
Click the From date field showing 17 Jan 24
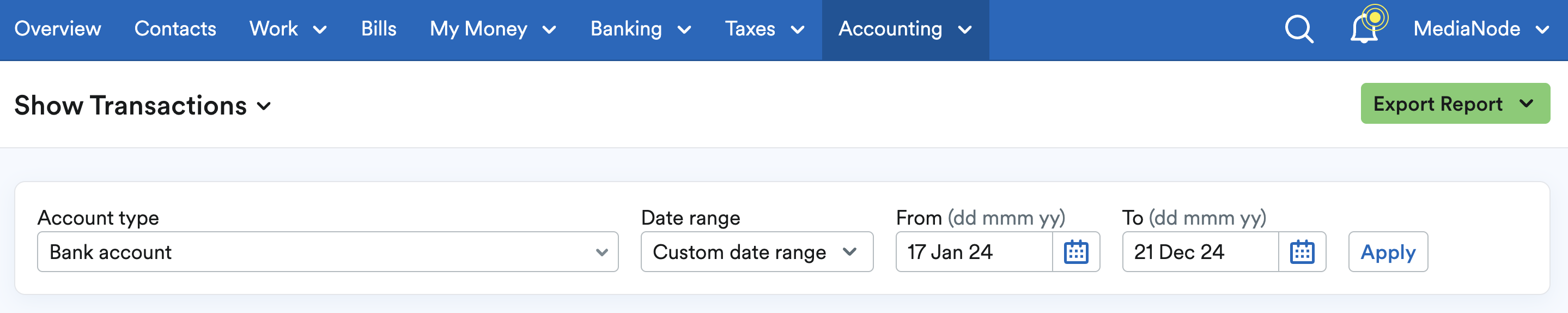tap(974, 251)
